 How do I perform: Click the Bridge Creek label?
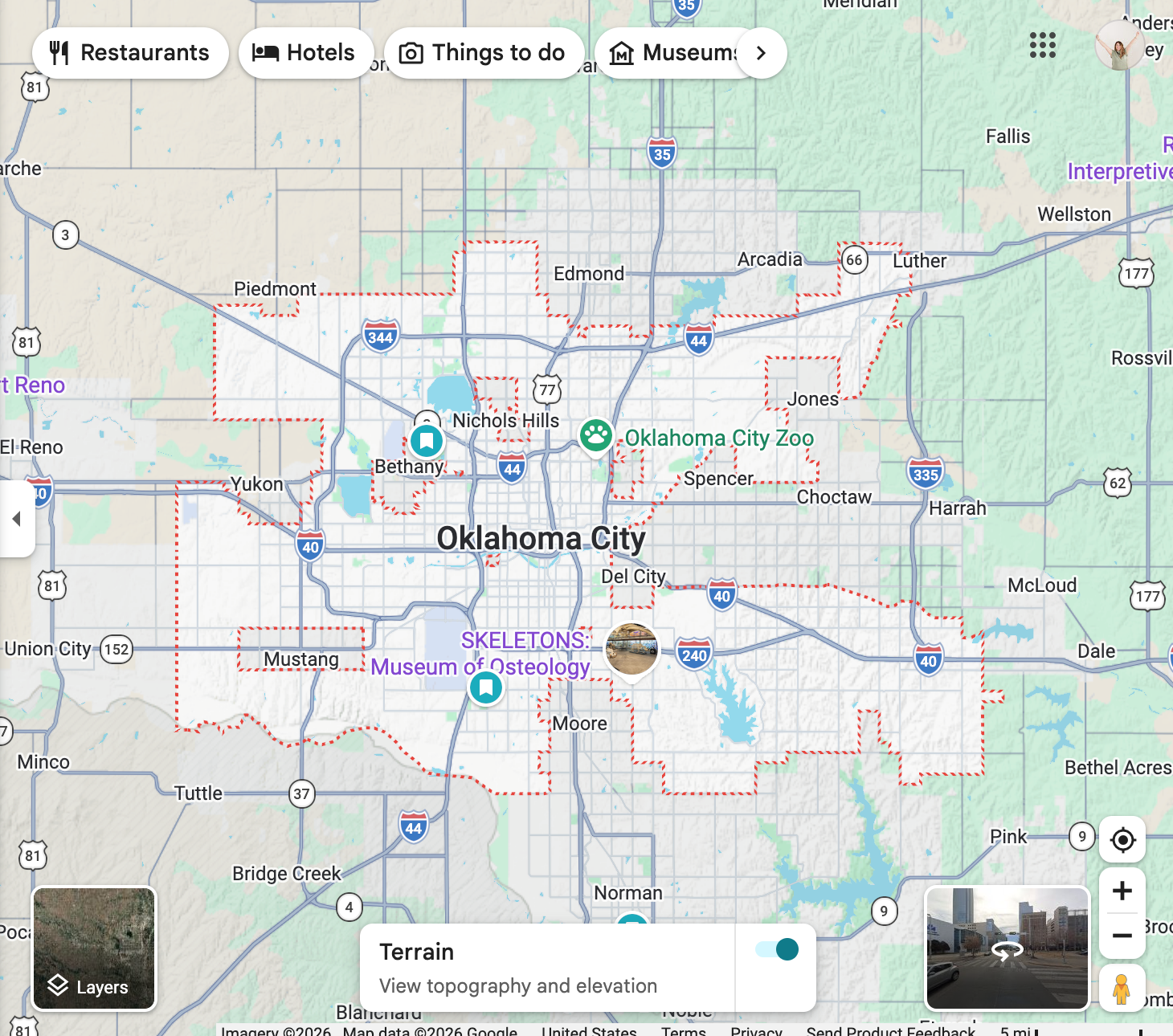click(287, 874)
